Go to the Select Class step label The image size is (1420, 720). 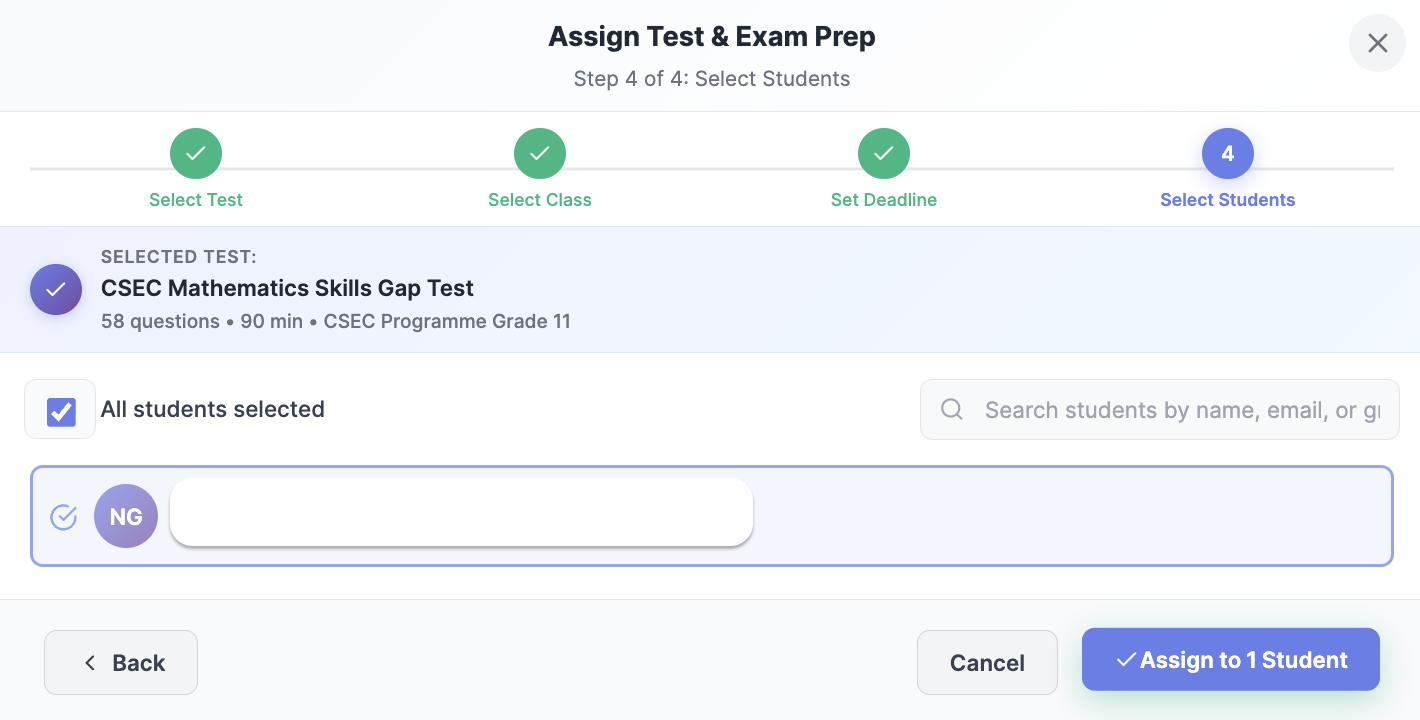[x=540, y=200]
